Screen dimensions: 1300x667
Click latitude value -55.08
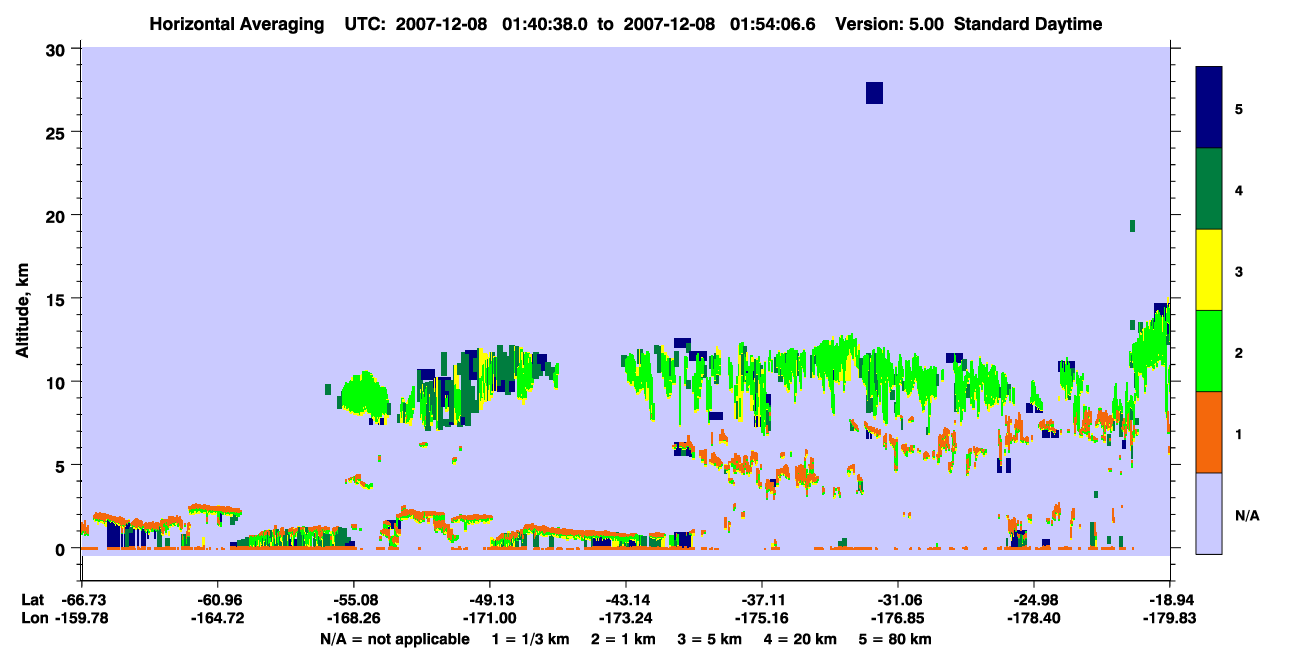coord(354,600)
